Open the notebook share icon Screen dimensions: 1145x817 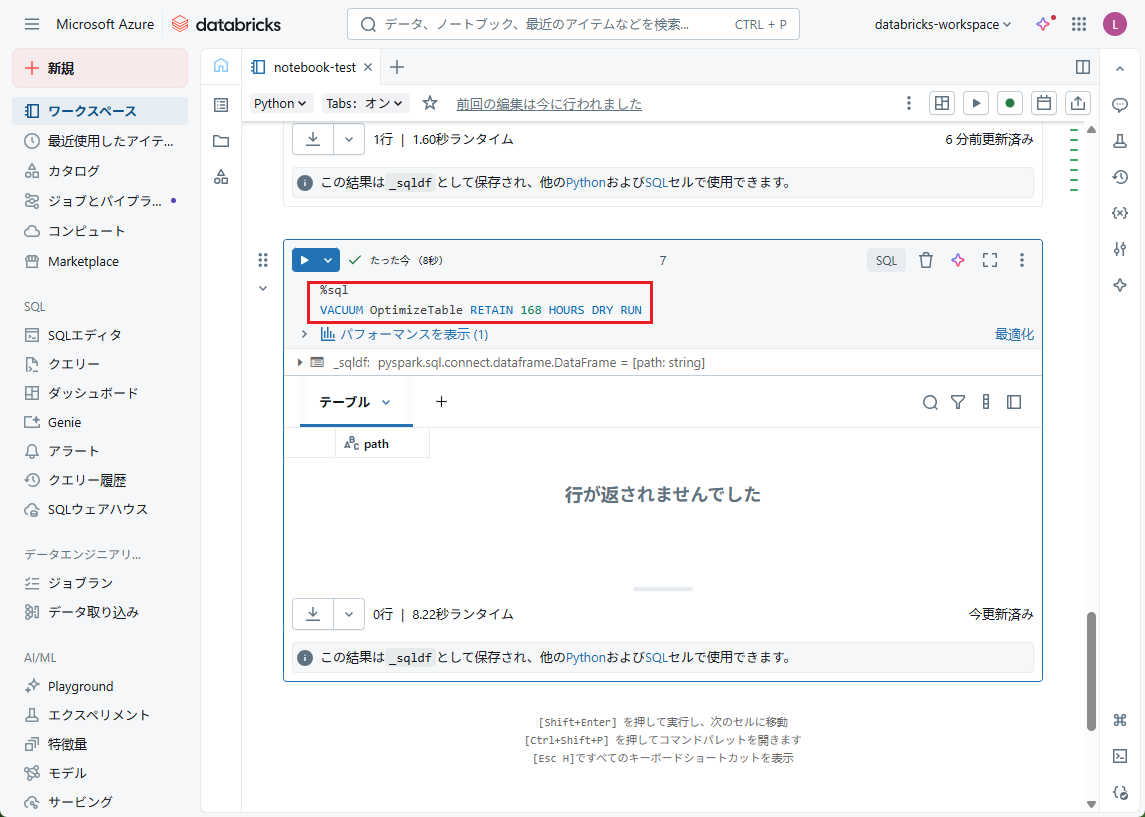pyautogui.click(x=1078, y=103)
